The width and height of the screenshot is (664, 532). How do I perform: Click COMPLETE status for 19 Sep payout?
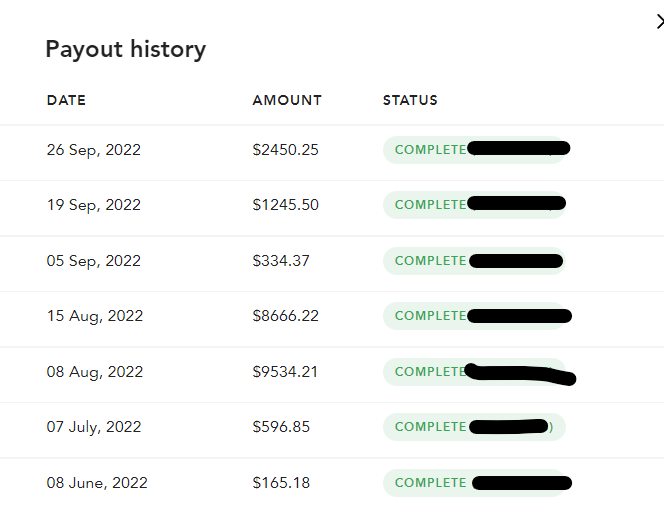click(x=430, y=205)
